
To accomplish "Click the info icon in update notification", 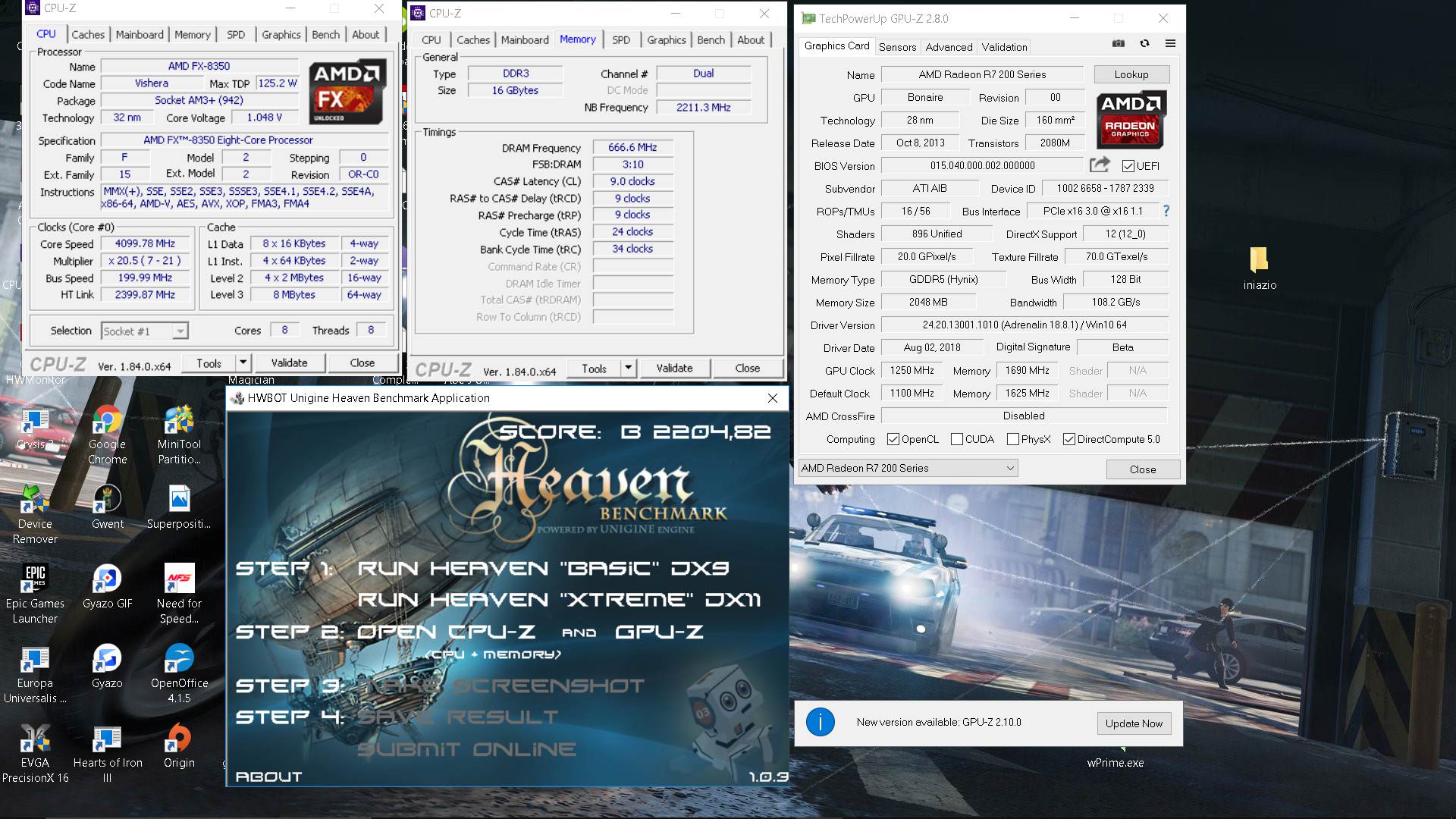I will [820, 722].
